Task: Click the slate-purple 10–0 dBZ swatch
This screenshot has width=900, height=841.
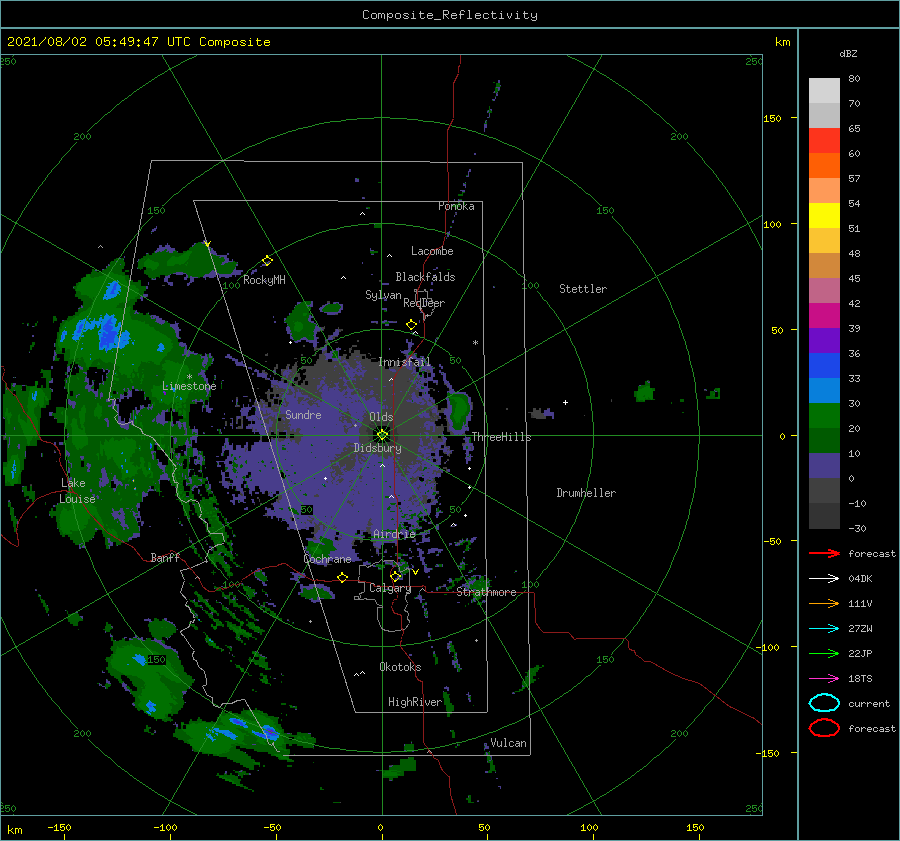Action: click(x=824, y=465)
